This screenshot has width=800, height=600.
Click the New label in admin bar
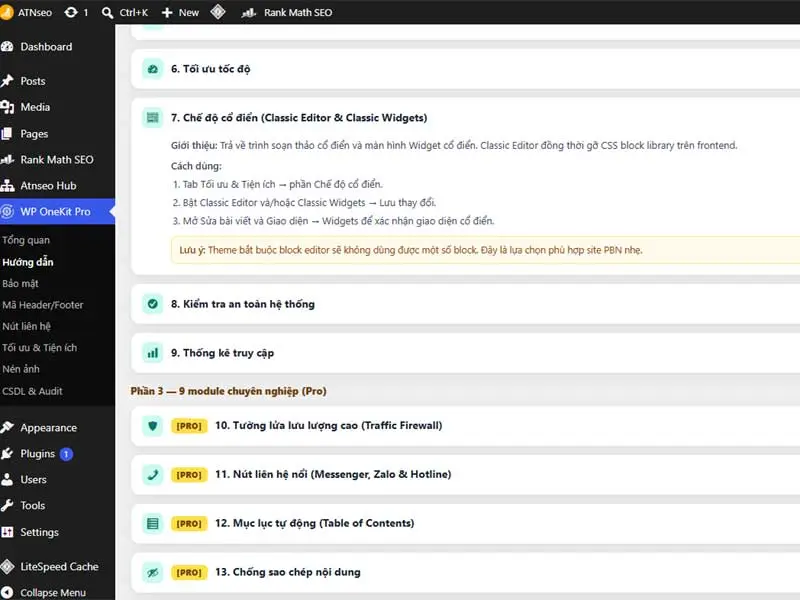pos(188,13)
